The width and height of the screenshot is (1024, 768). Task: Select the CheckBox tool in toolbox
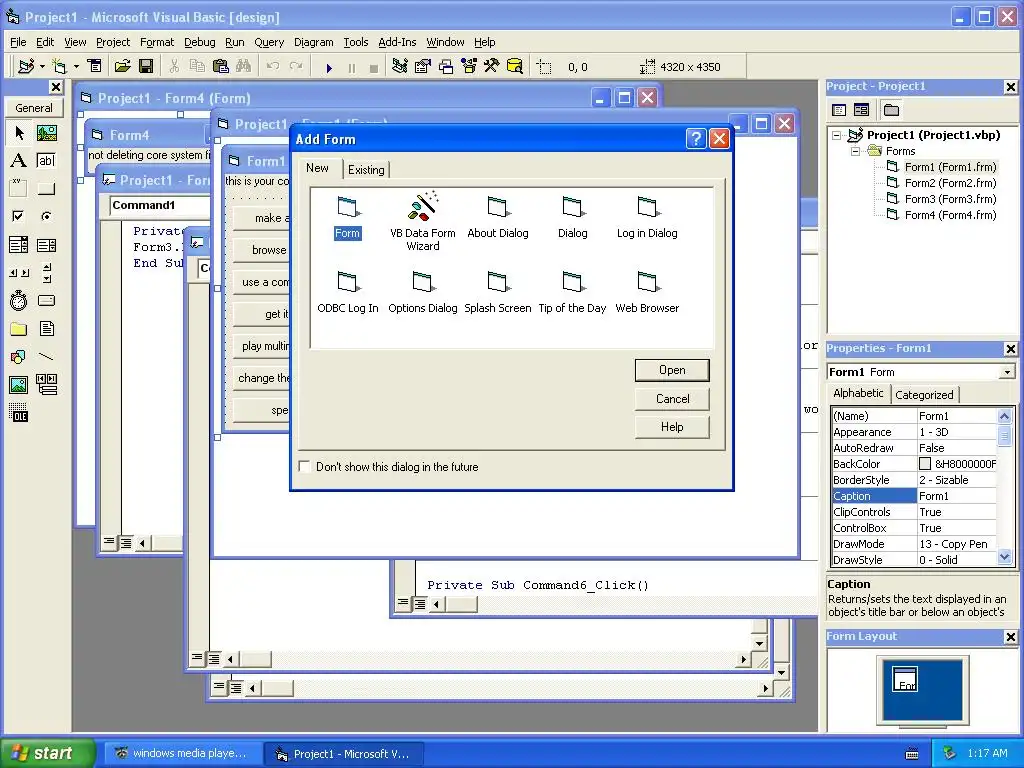pos(19,217)
